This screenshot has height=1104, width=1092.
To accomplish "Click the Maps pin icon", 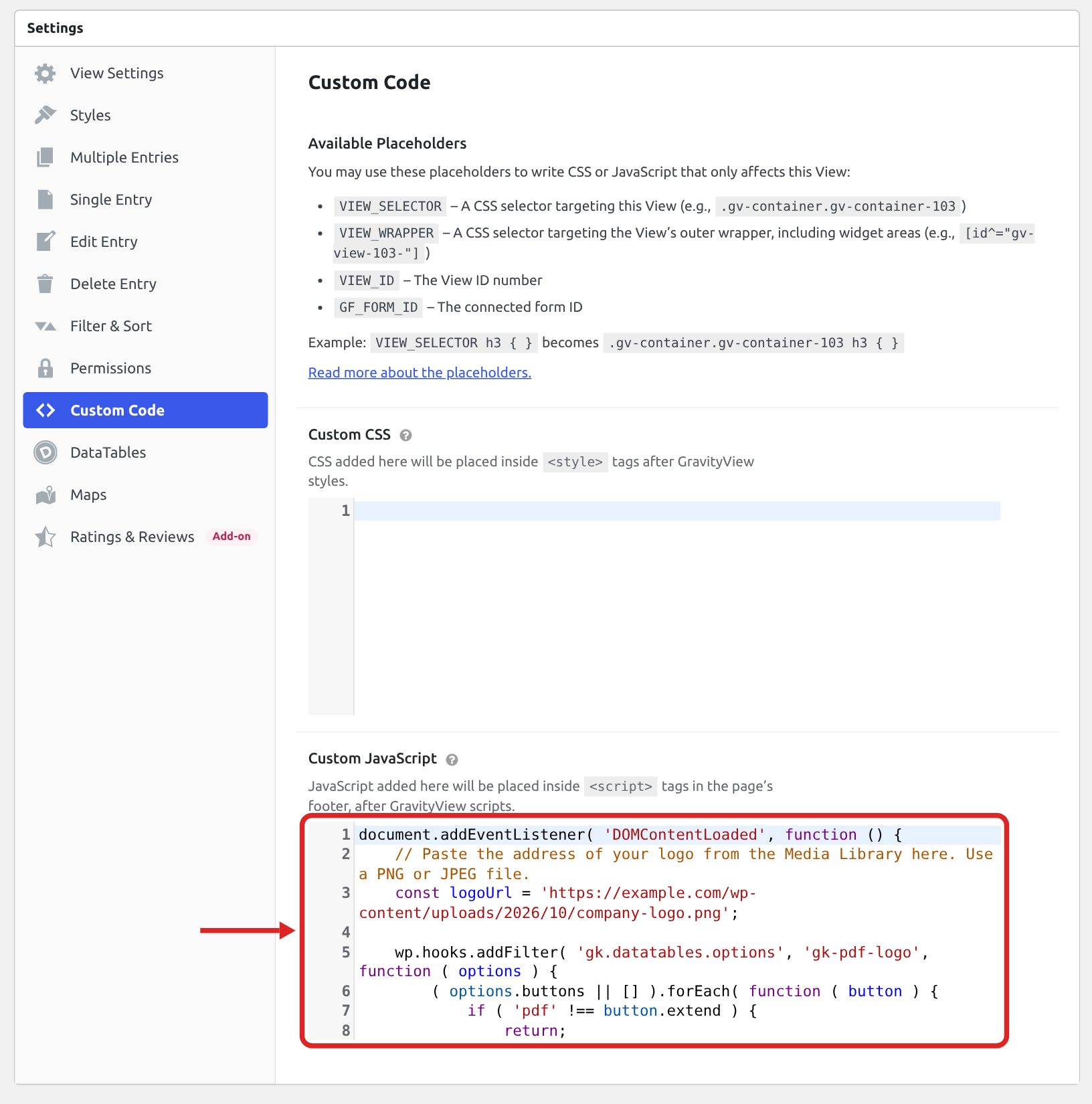I will click(45, 494).
